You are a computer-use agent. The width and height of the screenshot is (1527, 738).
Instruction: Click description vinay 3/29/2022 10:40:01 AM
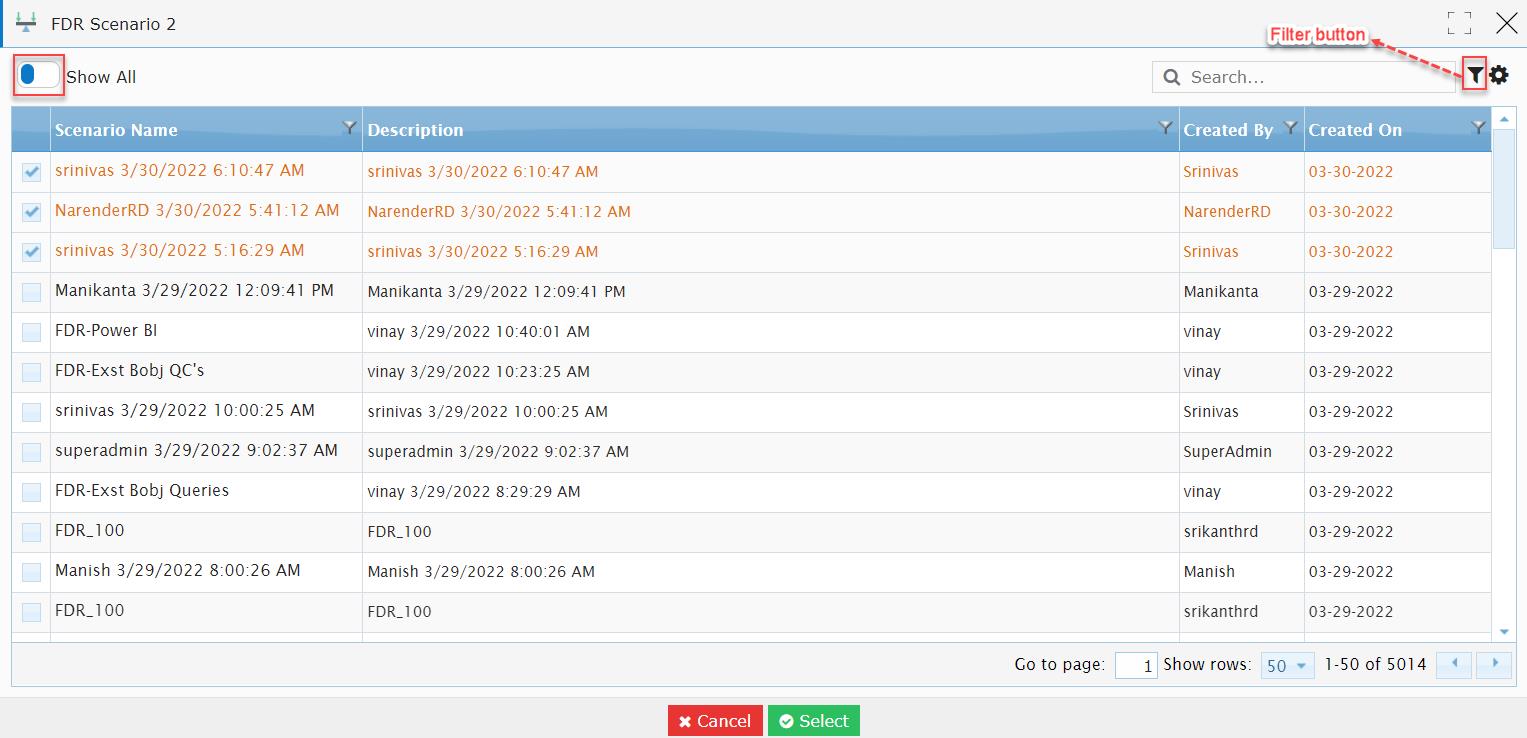click(x=479, y=331)
